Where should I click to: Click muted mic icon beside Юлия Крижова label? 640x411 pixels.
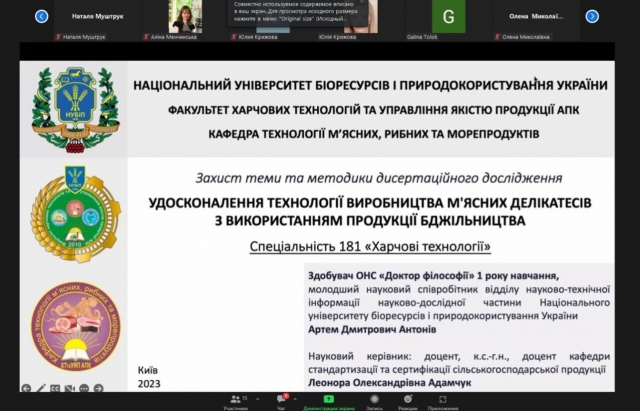234,37
